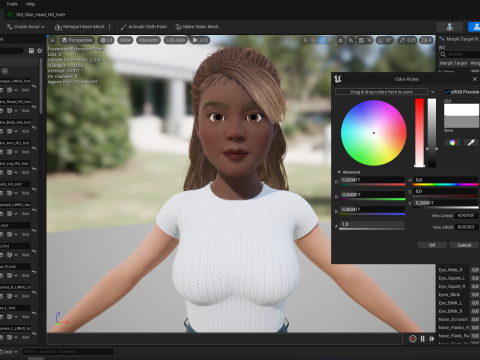Activate the eyedropper color picker

click(x=471, y=143)
